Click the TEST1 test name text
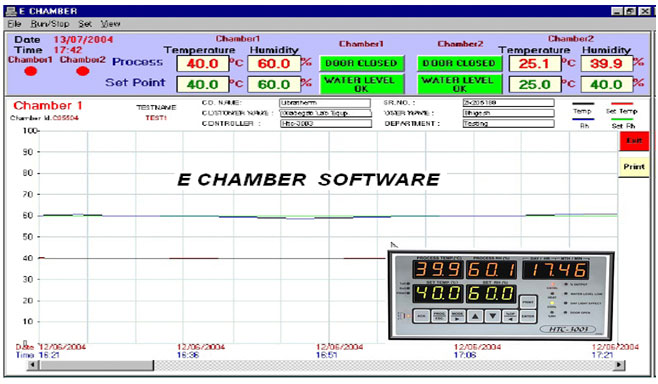 [156, 118]
